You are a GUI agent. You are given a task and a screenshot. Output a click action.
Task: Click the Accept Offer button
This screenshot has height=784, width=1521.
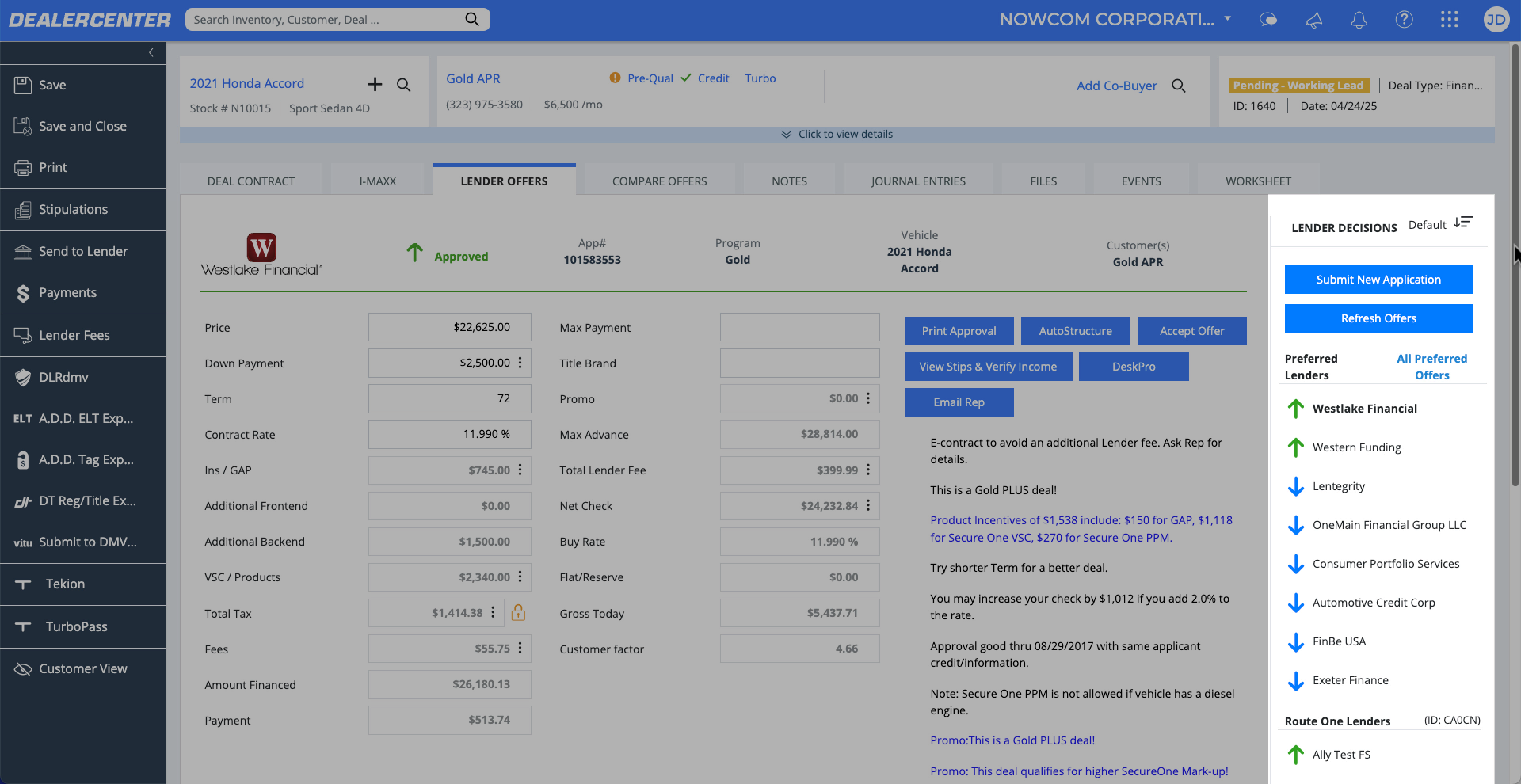pyautogui.click(x=1192, y=331)
